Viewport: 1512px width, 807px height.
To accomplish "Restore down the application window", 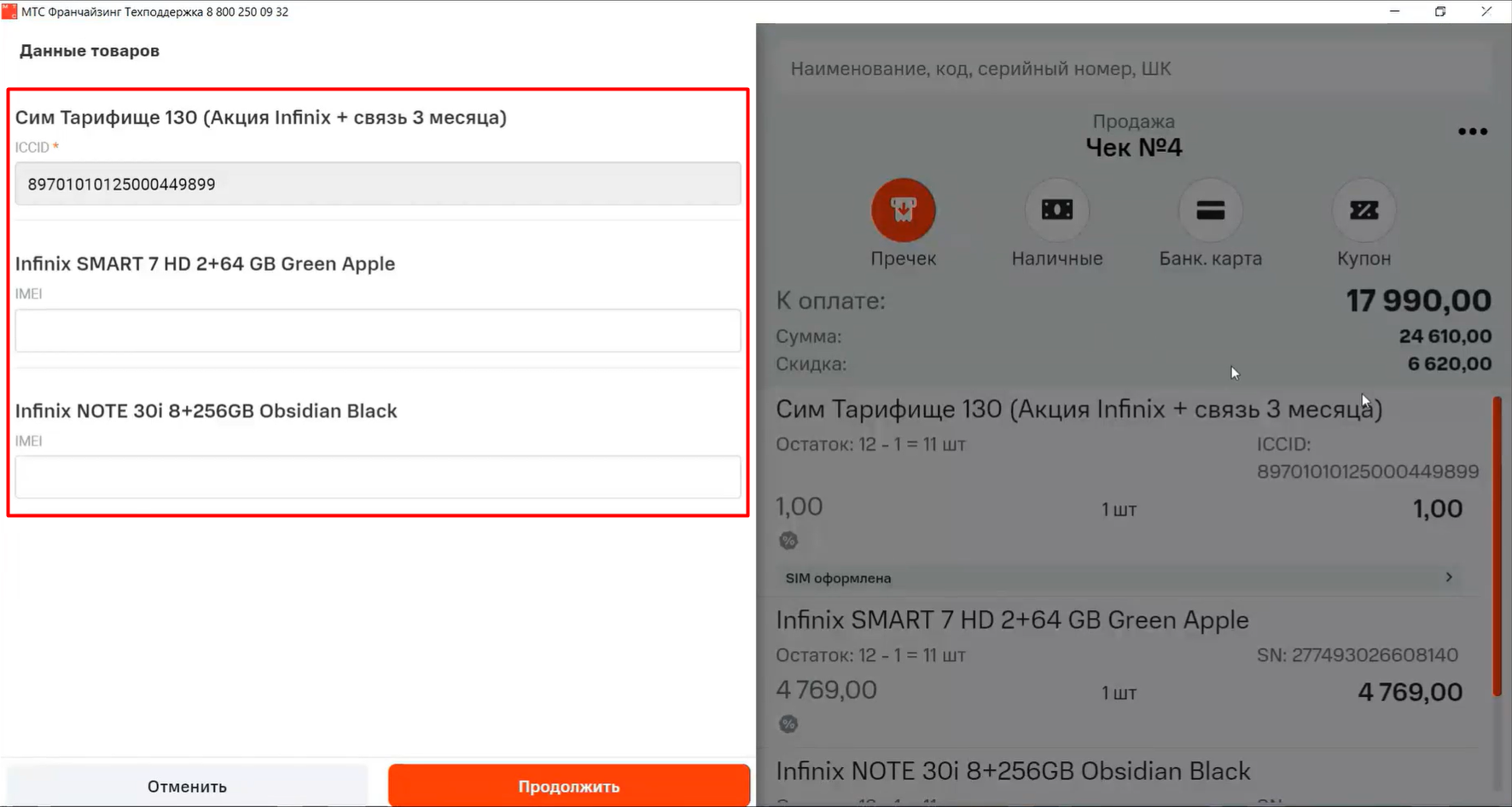I will coord(1440,11).
